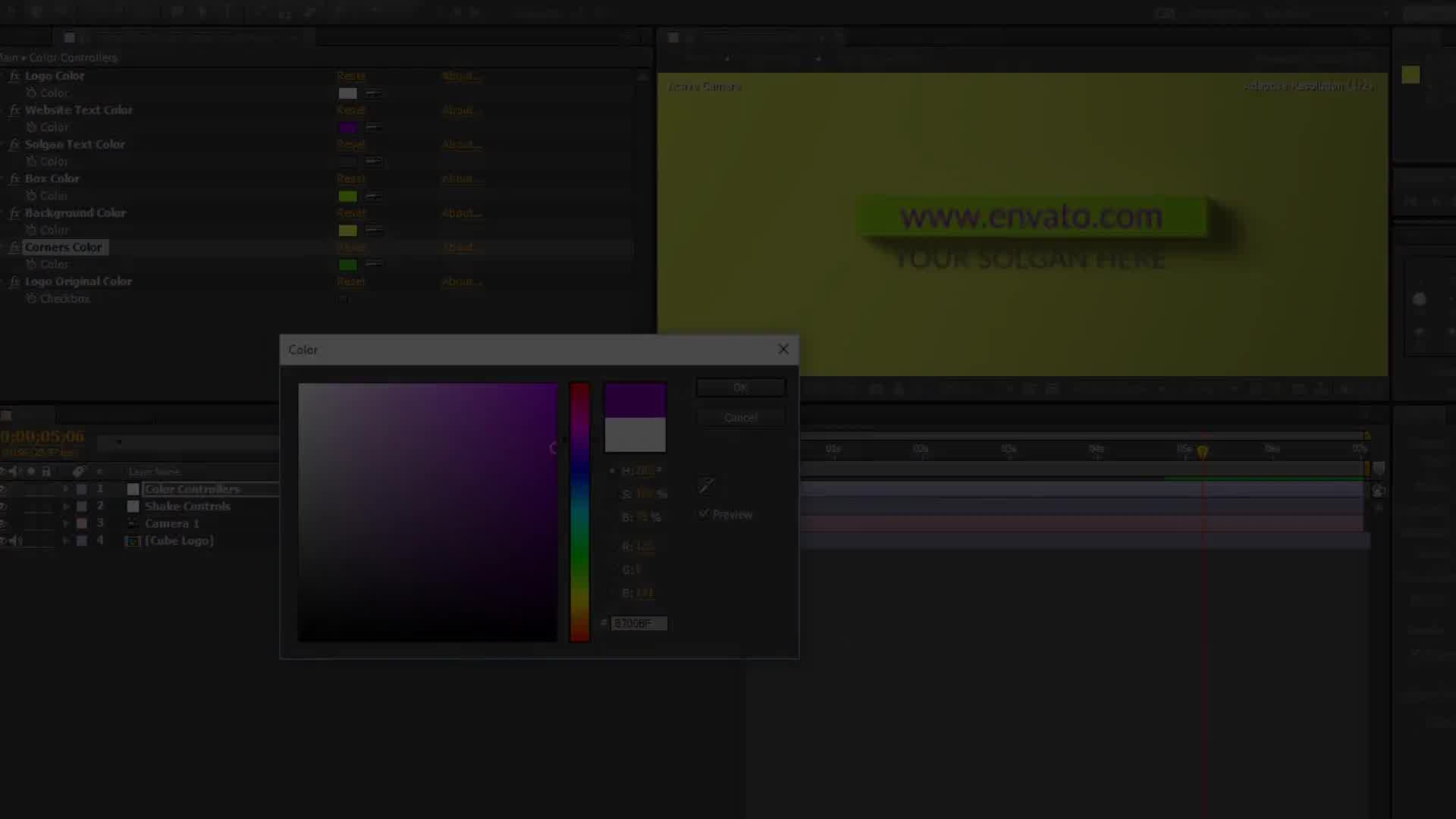1456x819 pixels.
Task: Pick Corners Color with its eyedropper
Action: 373,264
